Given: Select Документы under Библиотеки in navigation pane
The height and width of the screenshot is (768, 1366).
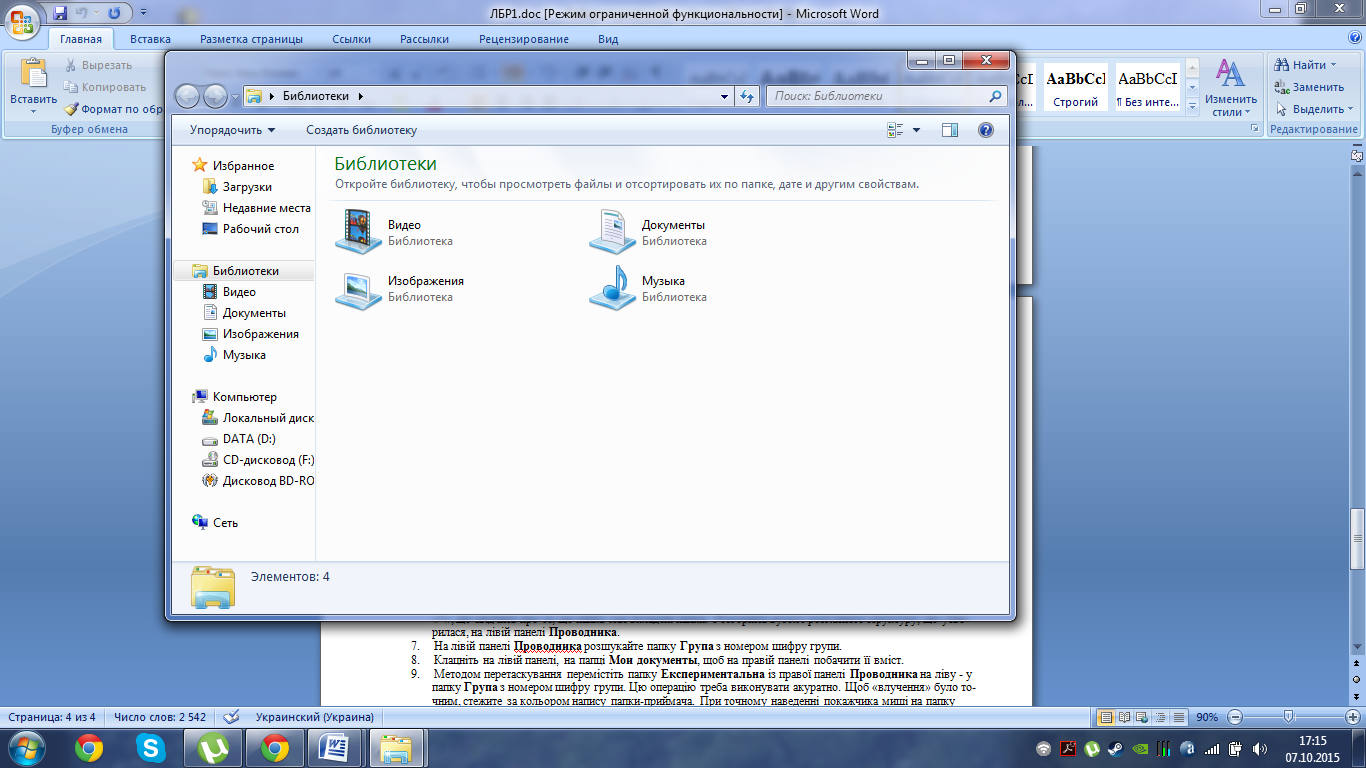Looking at the screenshot, I should click(244, 313).
